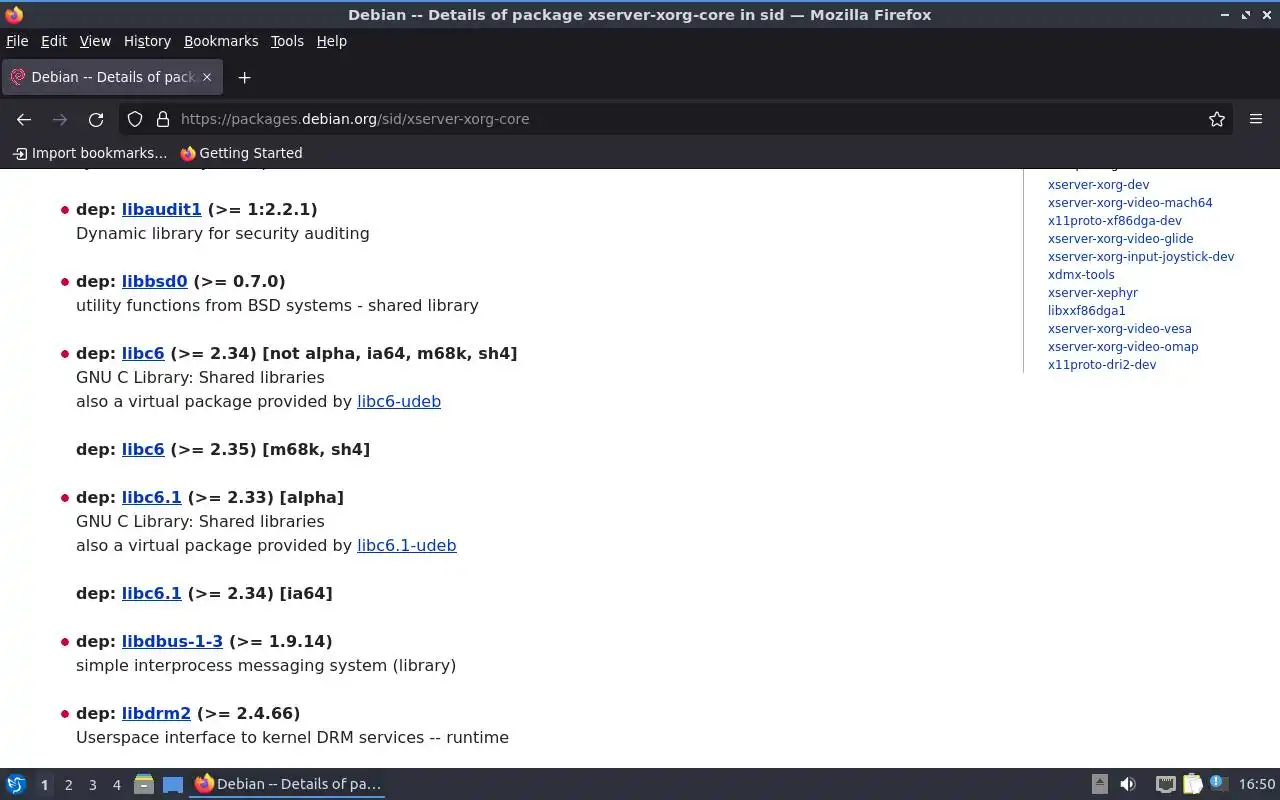Open the libdbus-1-3 package link

pyautogui.click(x=172, y=641)
